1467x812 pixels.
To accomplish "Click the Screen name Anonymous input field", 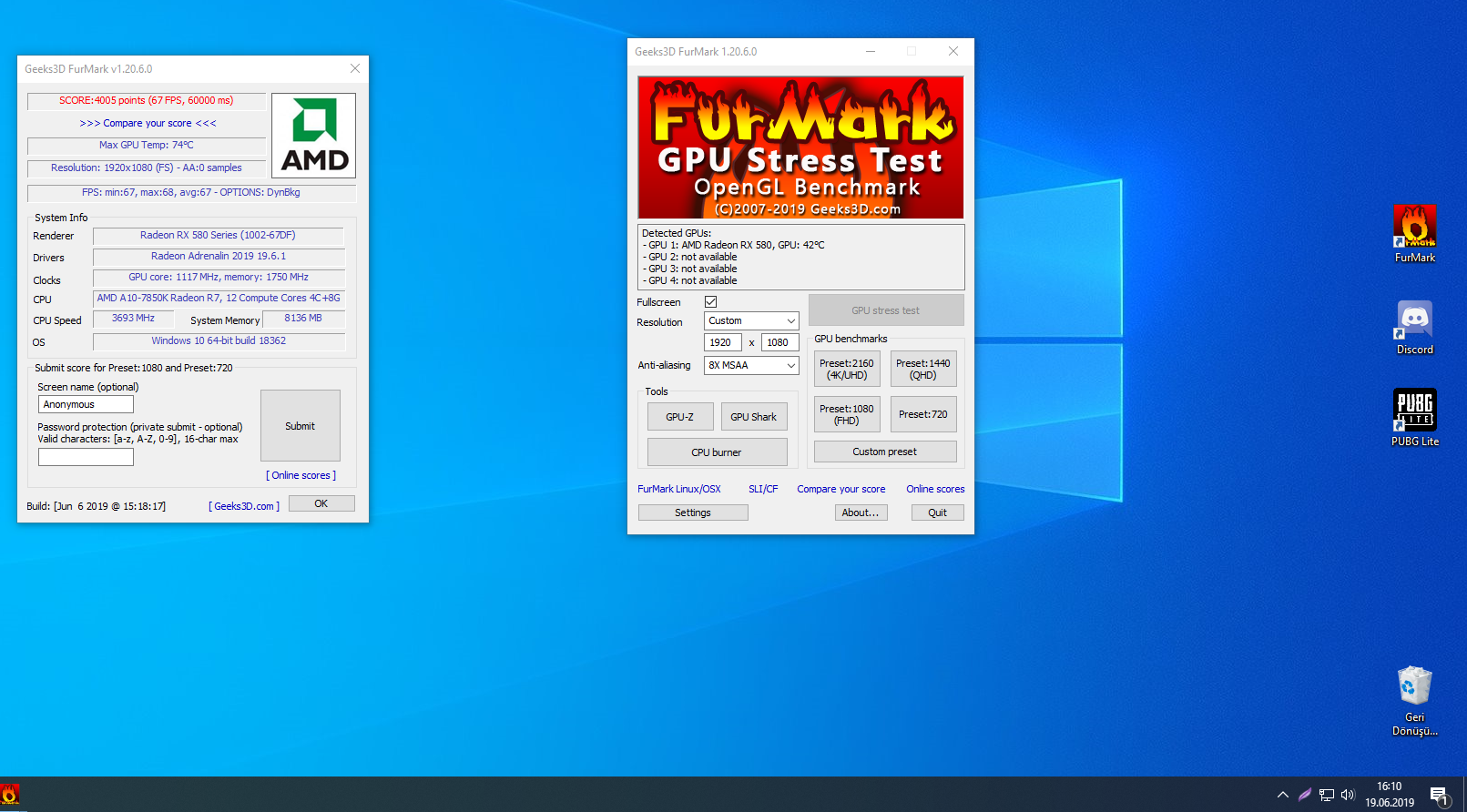I will pyautogui.click(x=86, y=404).
